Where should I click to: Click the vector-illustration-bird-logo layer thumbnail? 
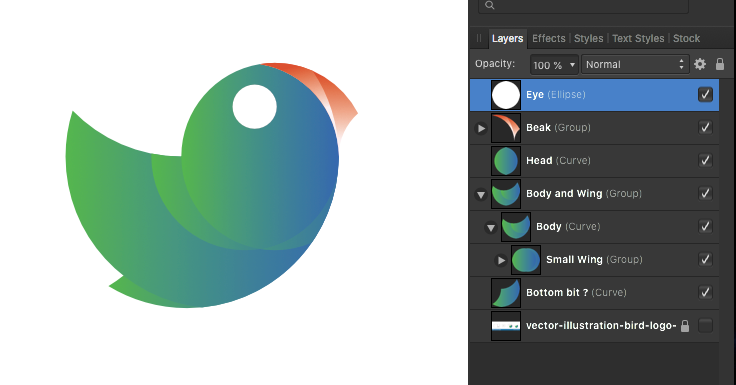pyautogui.click(x=506, y=326)
